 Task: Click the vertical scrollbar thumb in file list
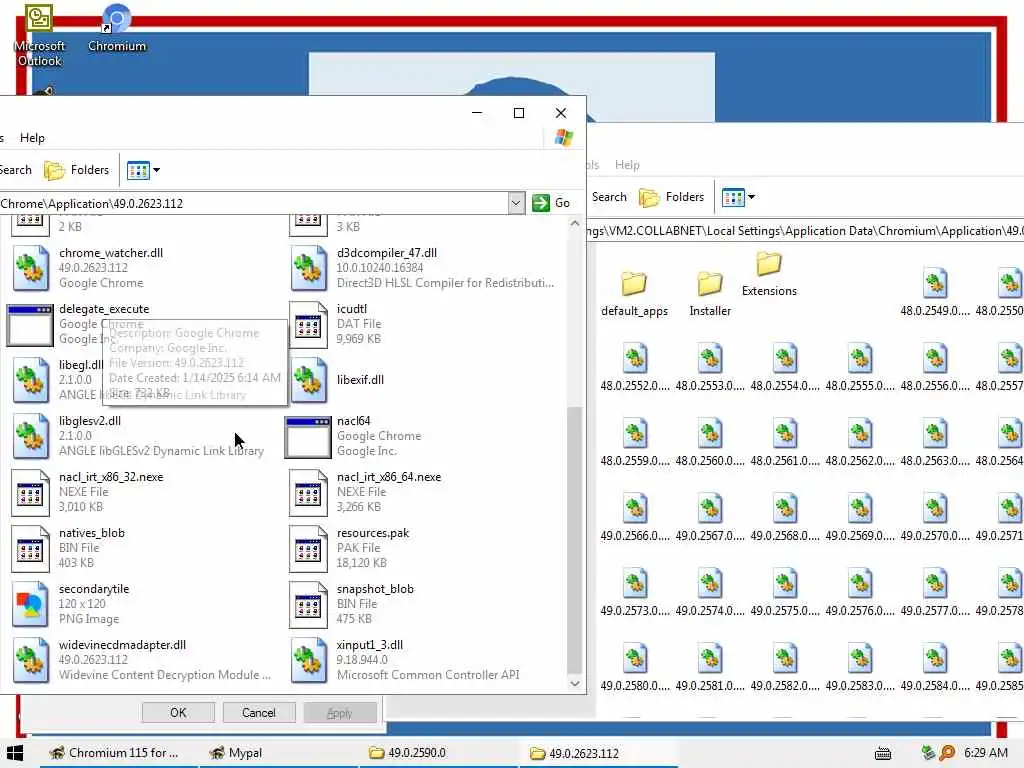(575, 539)
